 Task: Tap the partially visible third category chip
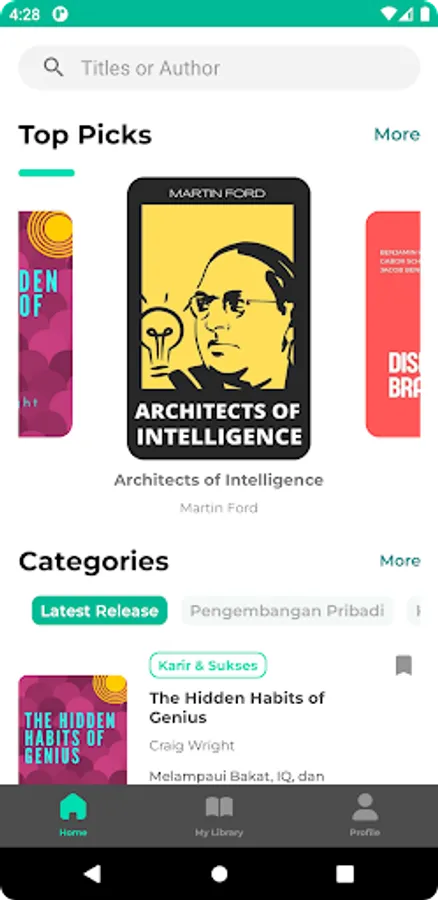[414, 611]
